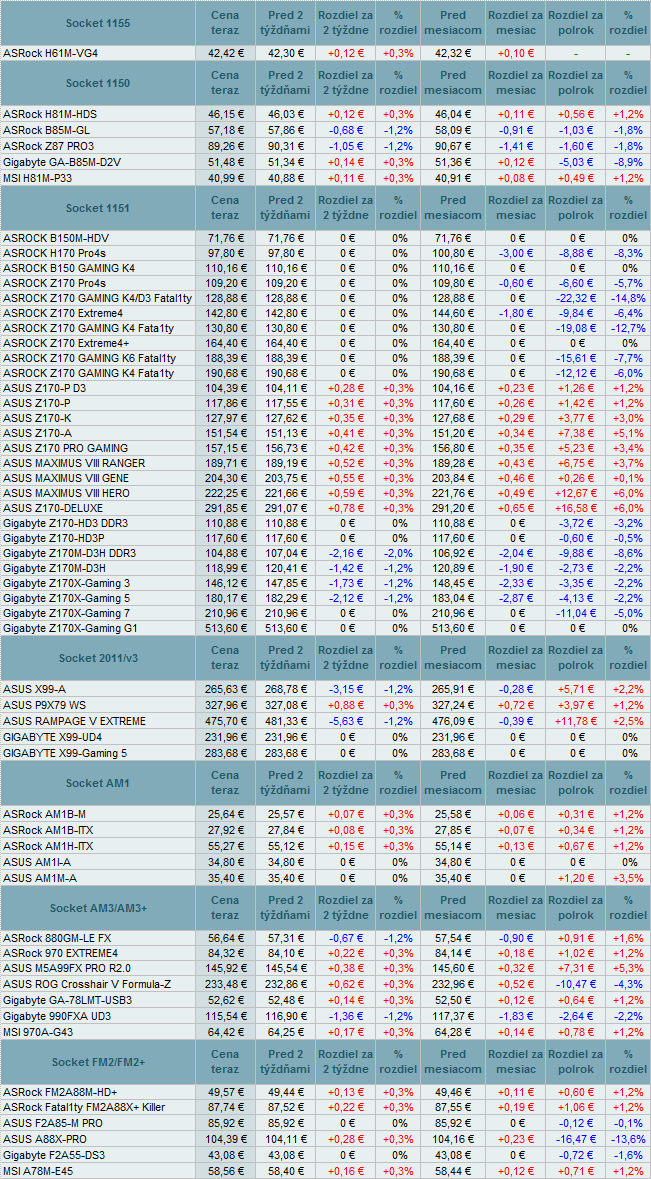The image size is (651, 1179).
Task: Click the Socket 2011/v3 section header
Action: point(98,658)
